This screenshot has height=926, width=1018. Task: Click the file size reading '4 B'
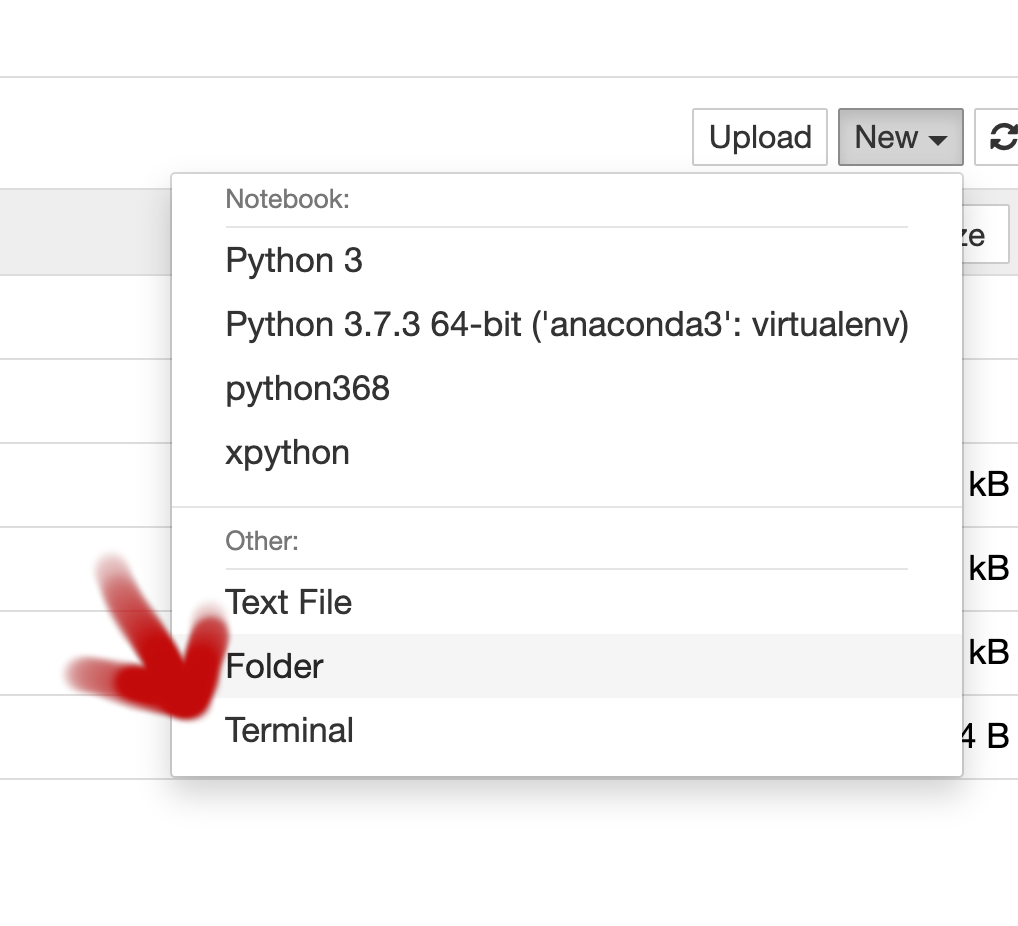[986, 737]
